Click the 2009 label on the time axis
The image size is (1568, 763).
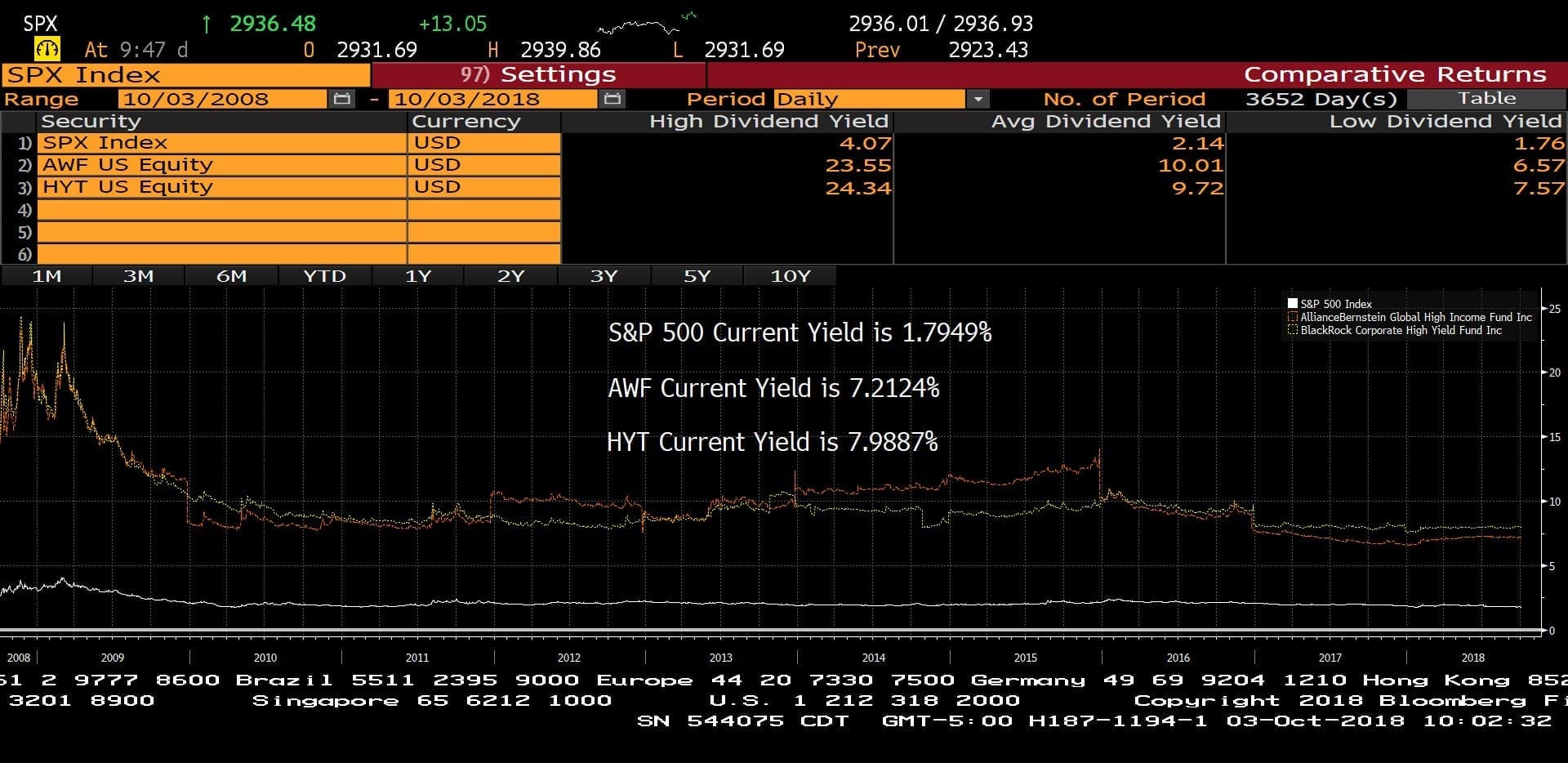[113, 658]
